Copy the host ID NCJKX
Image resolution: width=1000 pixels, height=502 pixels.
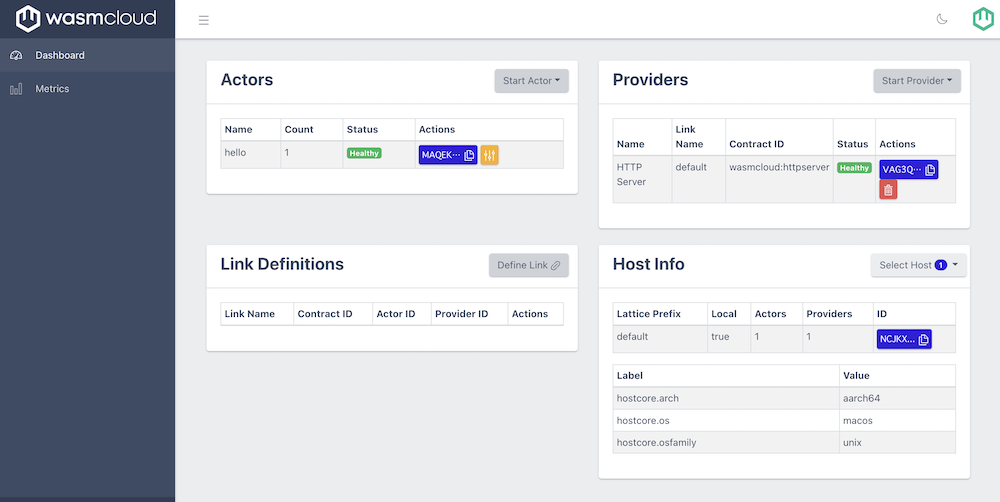point(904,339)
